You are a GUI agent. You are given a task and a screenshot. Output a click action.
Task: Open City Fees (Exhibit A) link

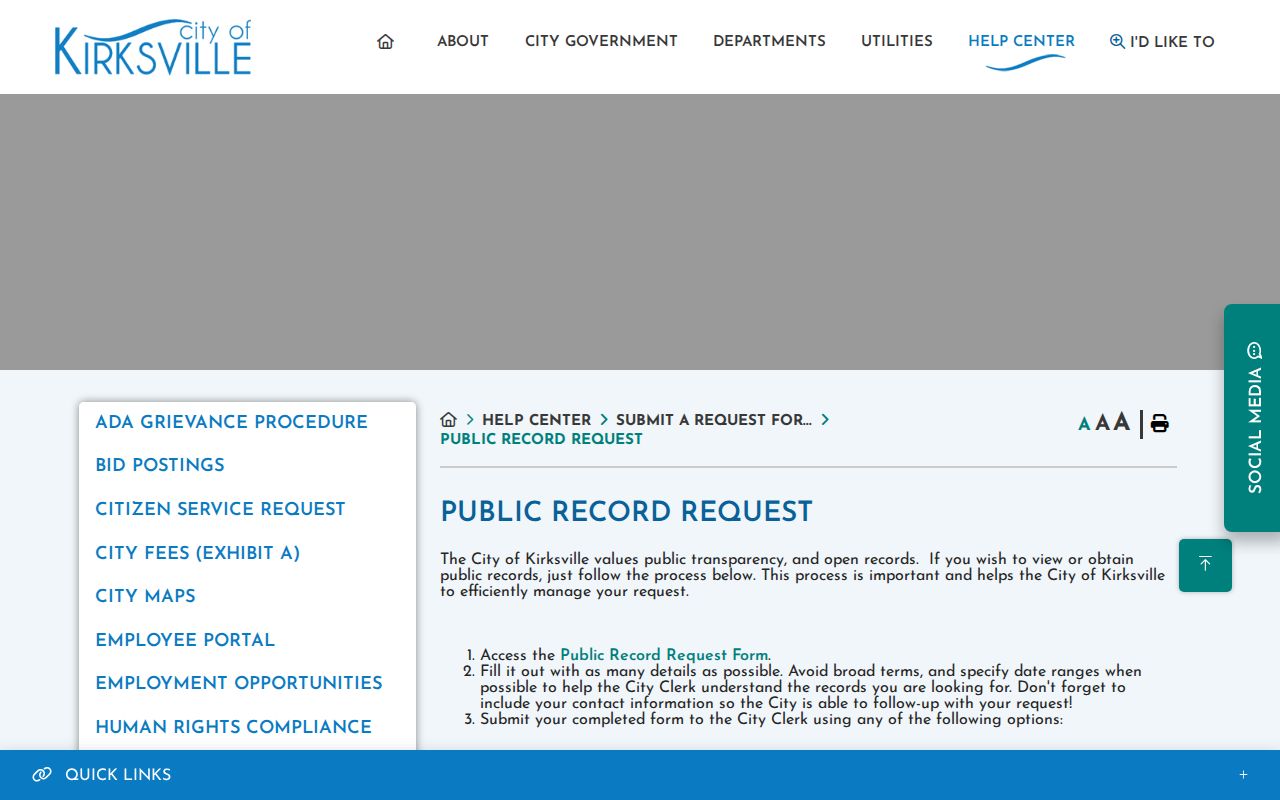[197, 553]
